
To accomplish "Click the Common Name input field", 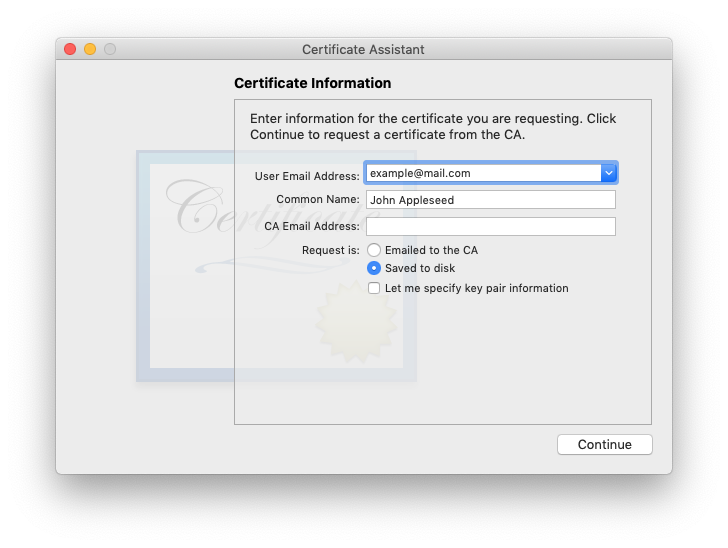I will click(x=491, y=200).
